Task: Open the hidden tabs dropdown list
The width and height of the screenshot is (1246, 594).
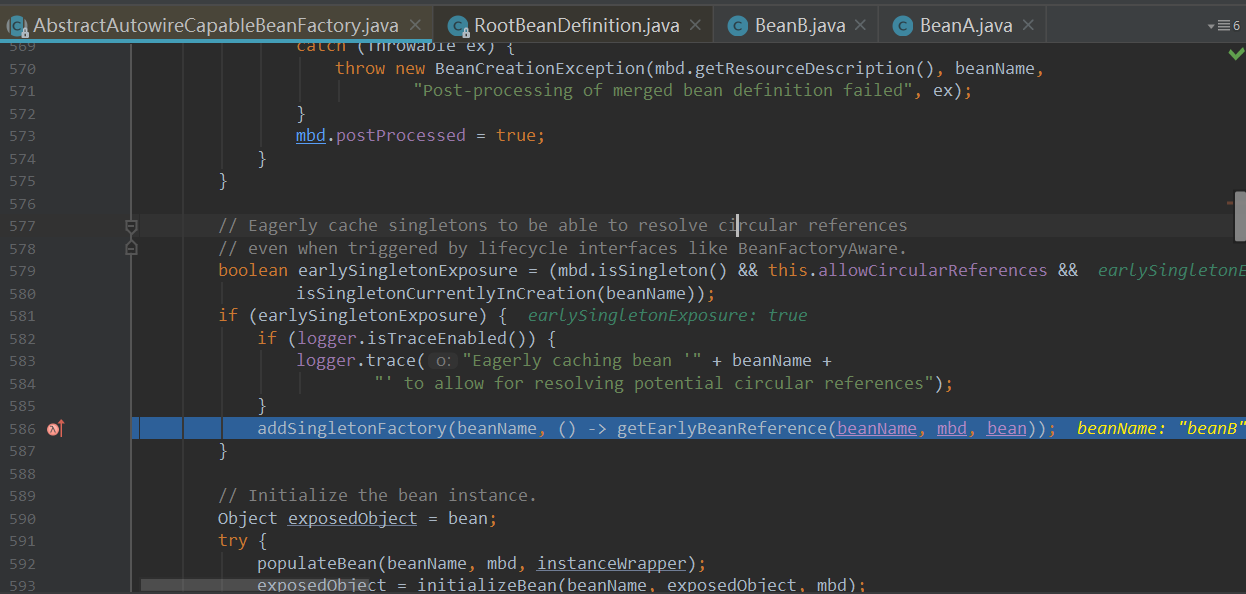Action: pyautogui.click(x=1223, y=25)
